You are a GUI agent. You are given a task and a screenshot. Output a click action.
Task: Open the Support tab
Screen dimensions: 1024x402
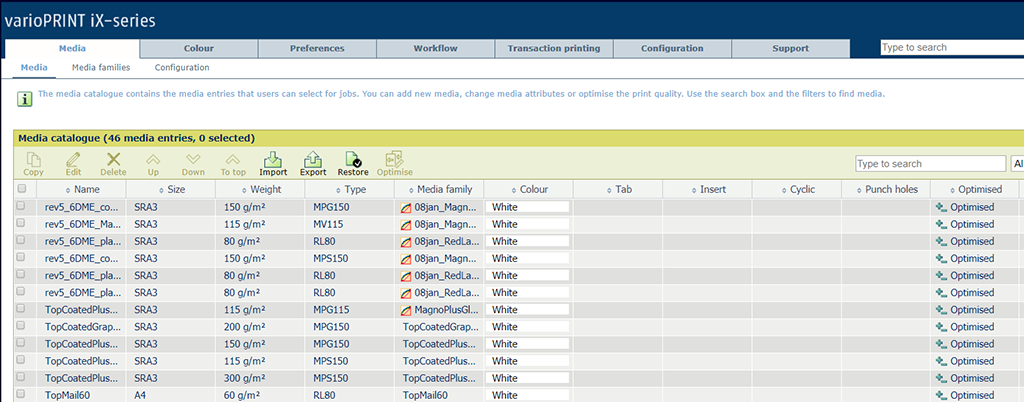tap(790, 48)
